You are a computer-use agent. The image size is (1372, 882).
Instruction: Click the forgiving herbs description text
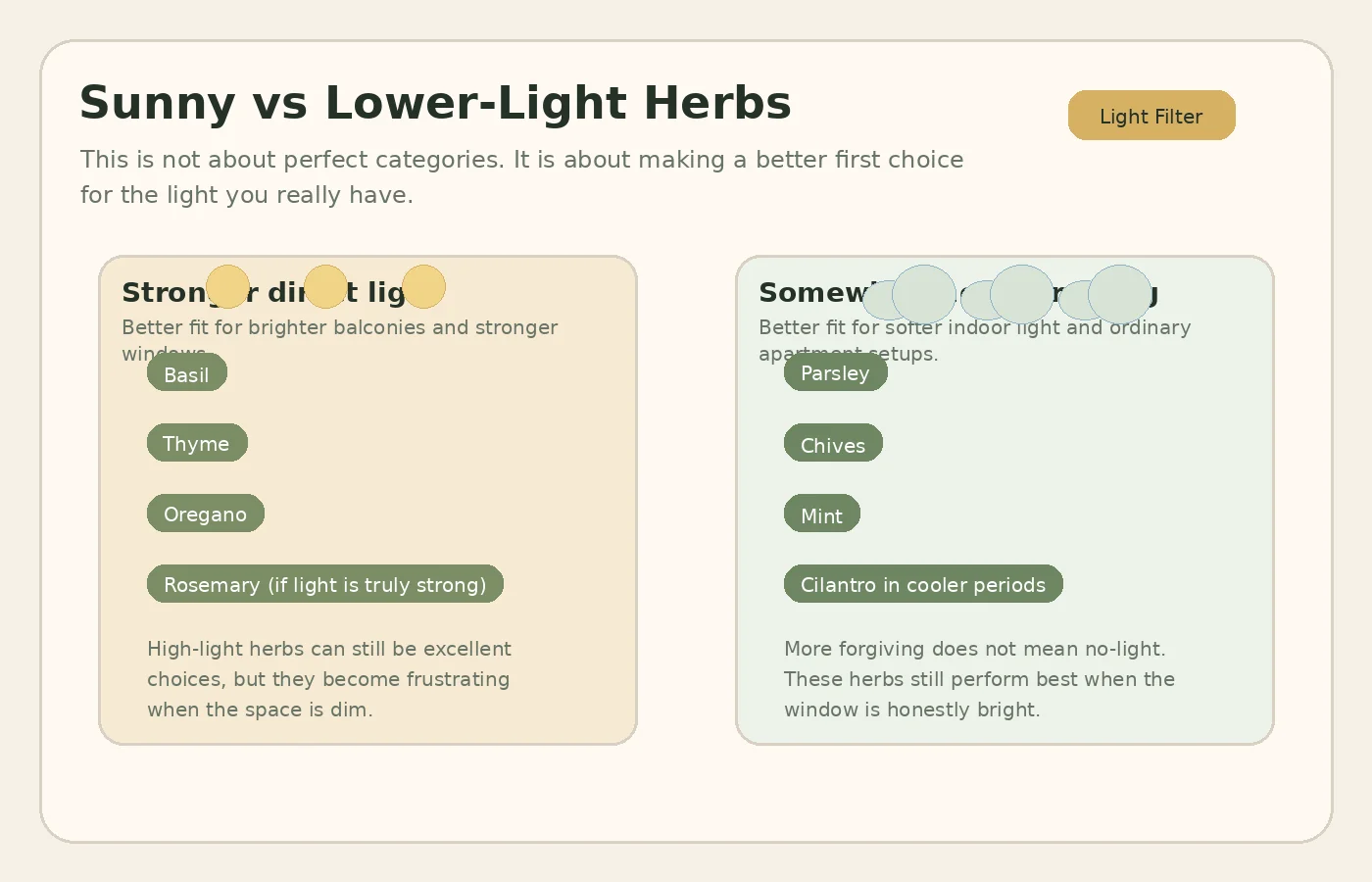(x=979, y=679)
